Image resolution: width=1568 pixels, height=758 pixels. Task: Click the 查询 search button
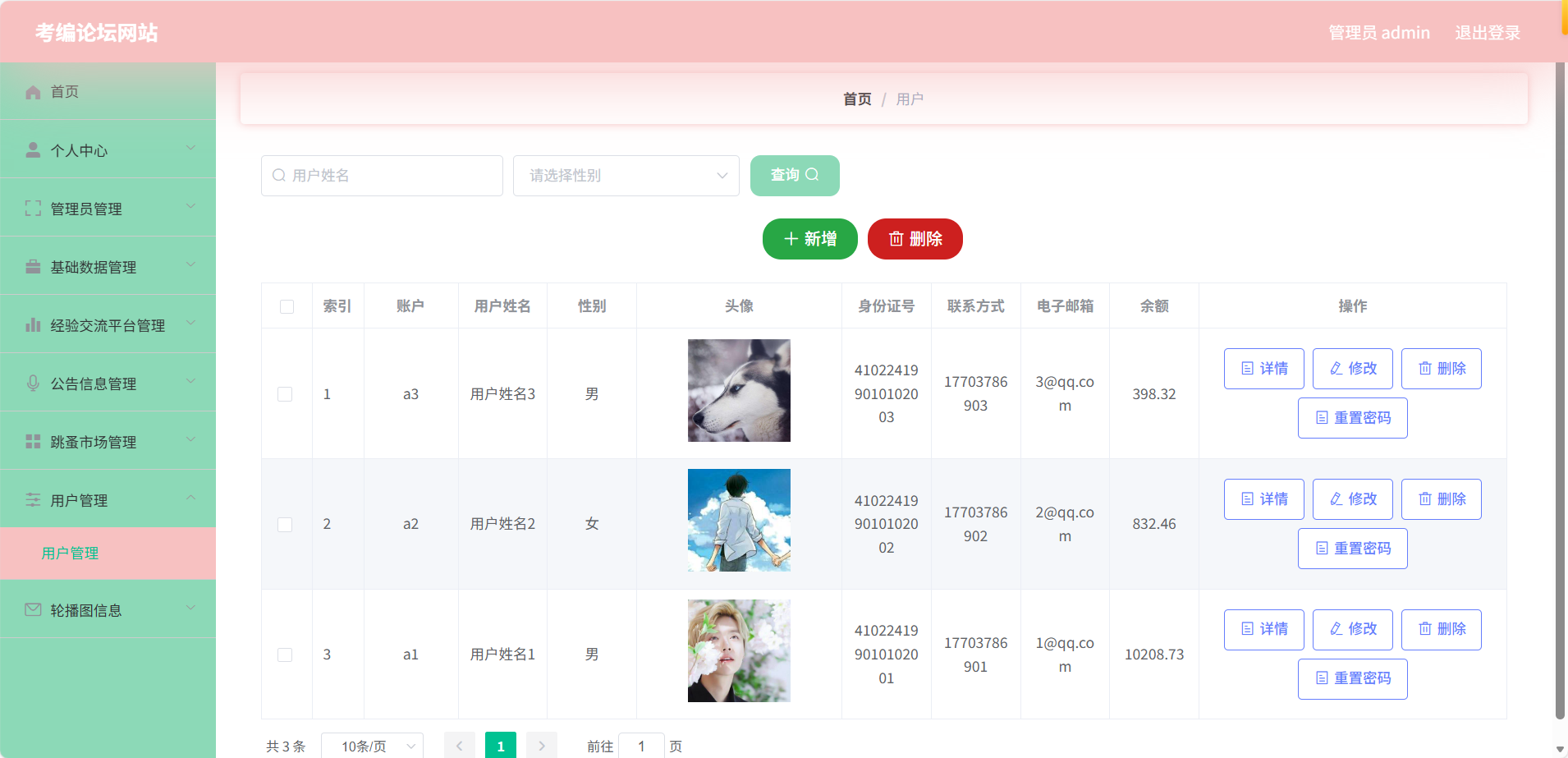click(x=795, y=176)
